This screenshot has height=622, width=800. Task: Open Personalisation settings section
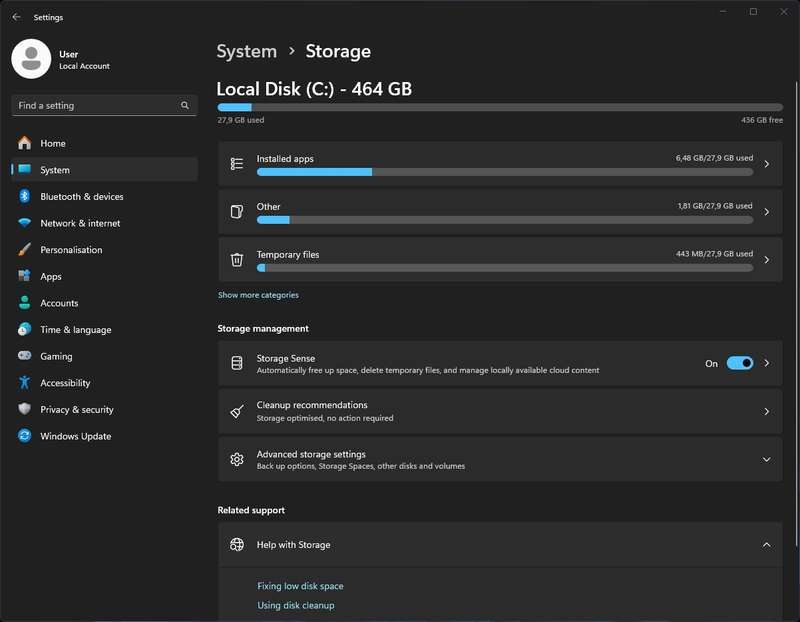coord(104,249)
